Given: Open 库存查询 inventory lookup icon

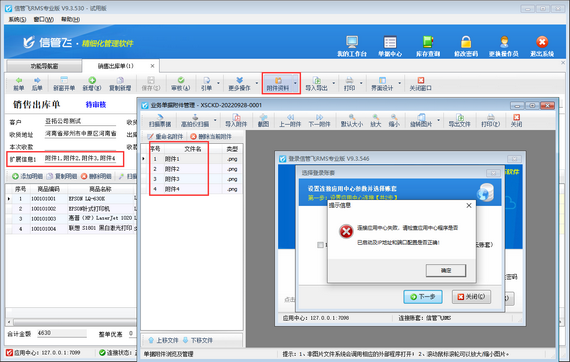Looking at the screenshot, I should [428, 46].
